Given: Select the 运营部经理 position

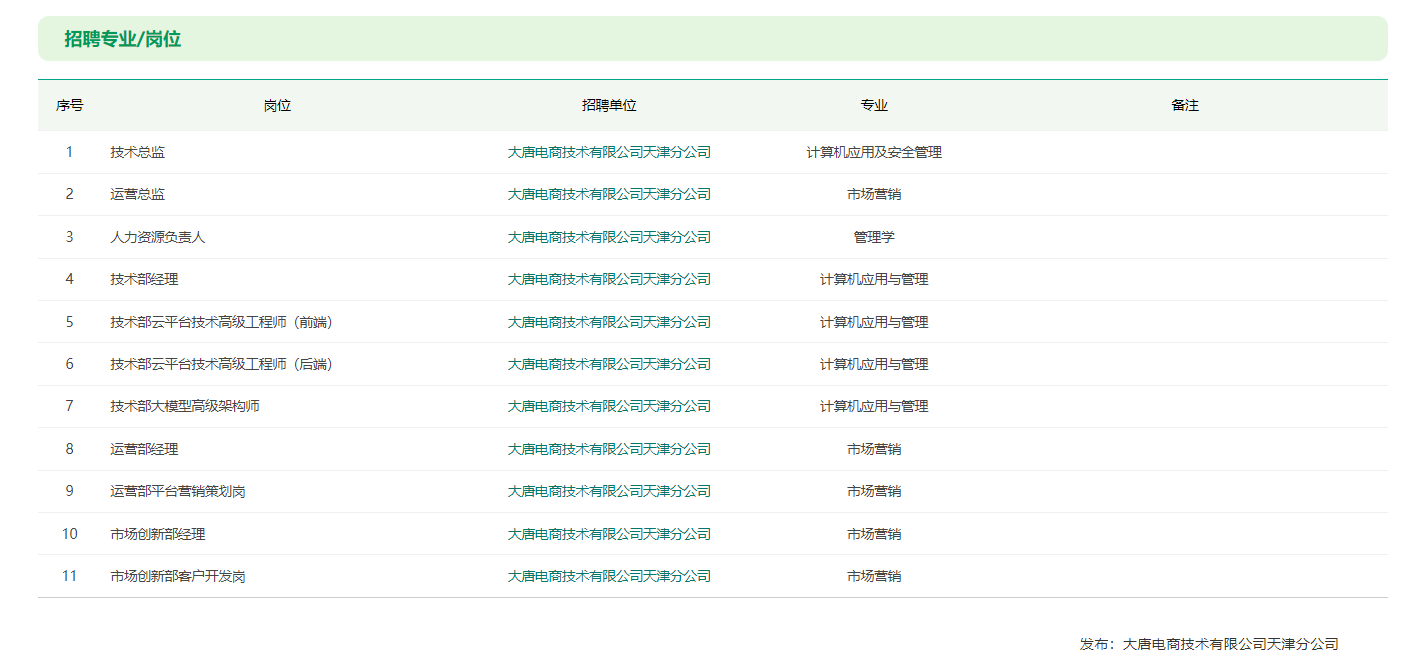Looking at the screenshot, I should coord(145,449).
